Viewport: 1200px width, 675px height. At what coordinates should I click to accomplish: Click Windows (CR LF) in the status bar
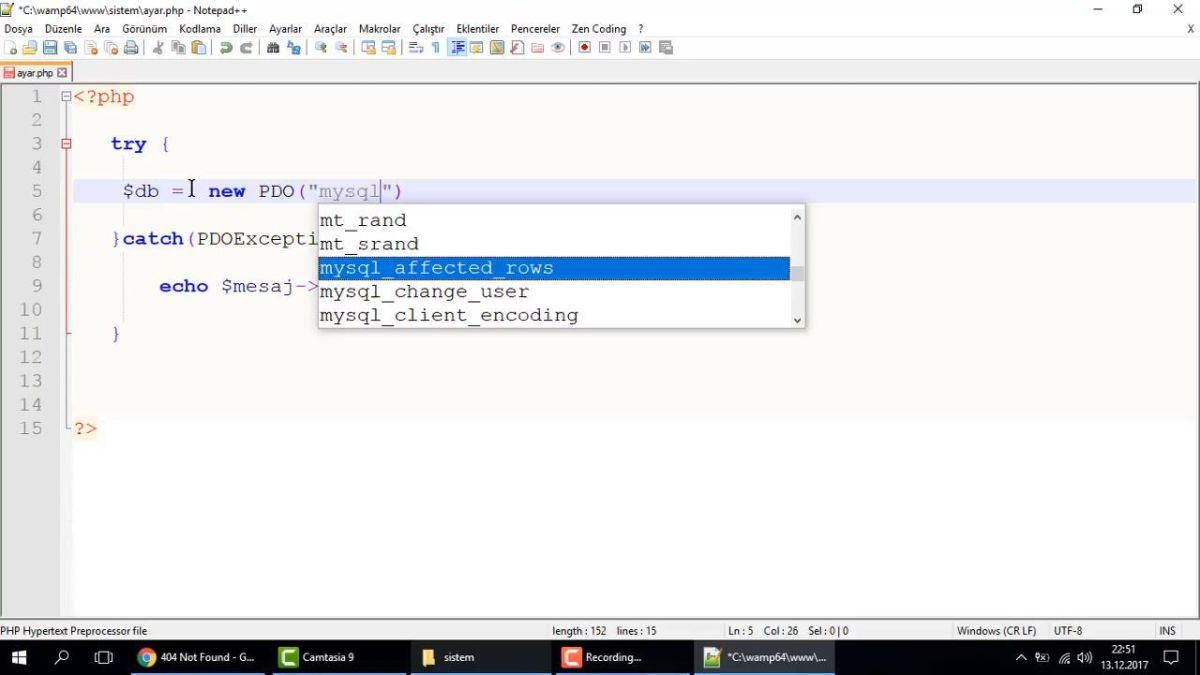(996, 631)
